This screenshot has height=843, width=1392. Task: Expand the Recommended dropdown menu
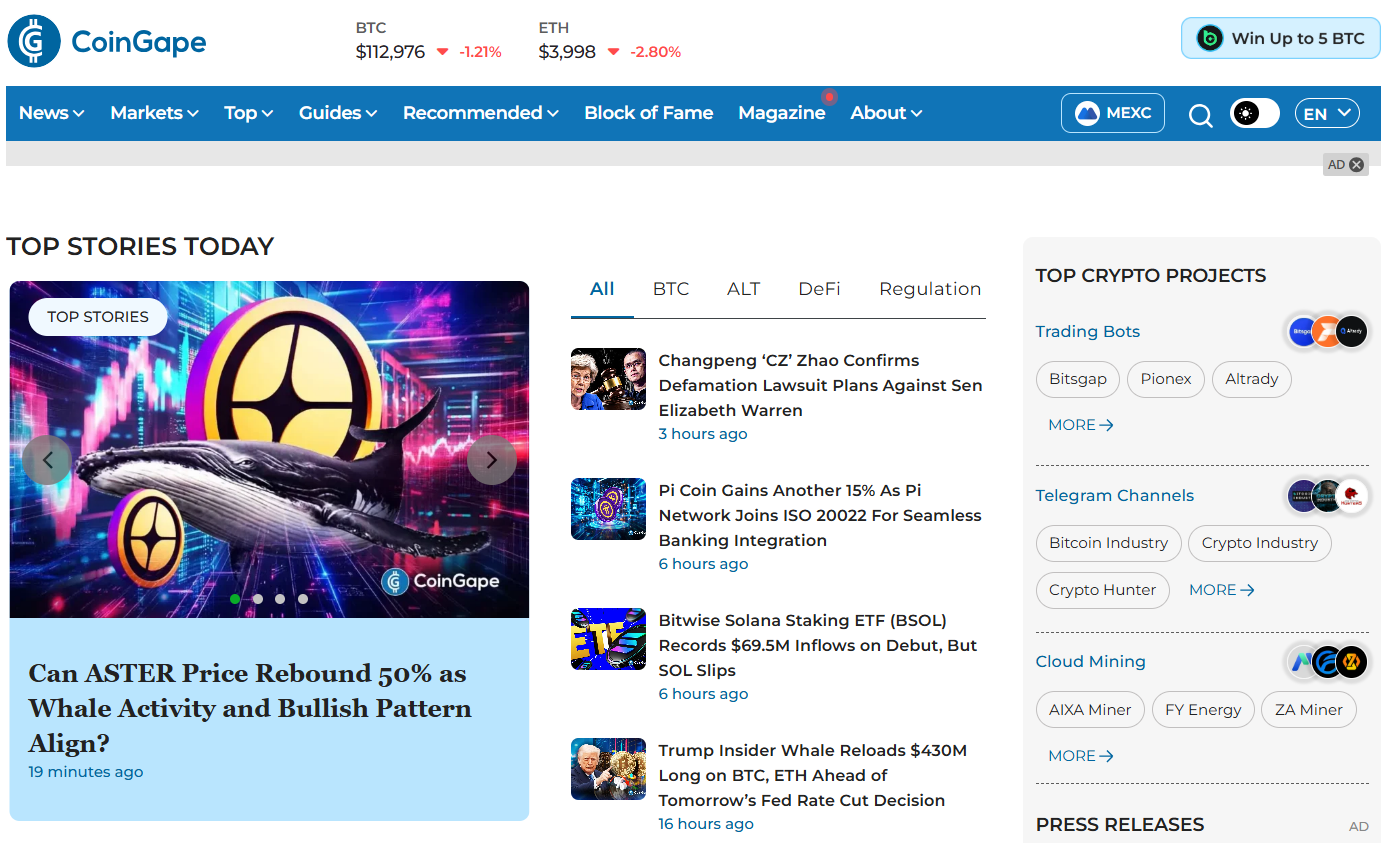(x=481, y=113)
